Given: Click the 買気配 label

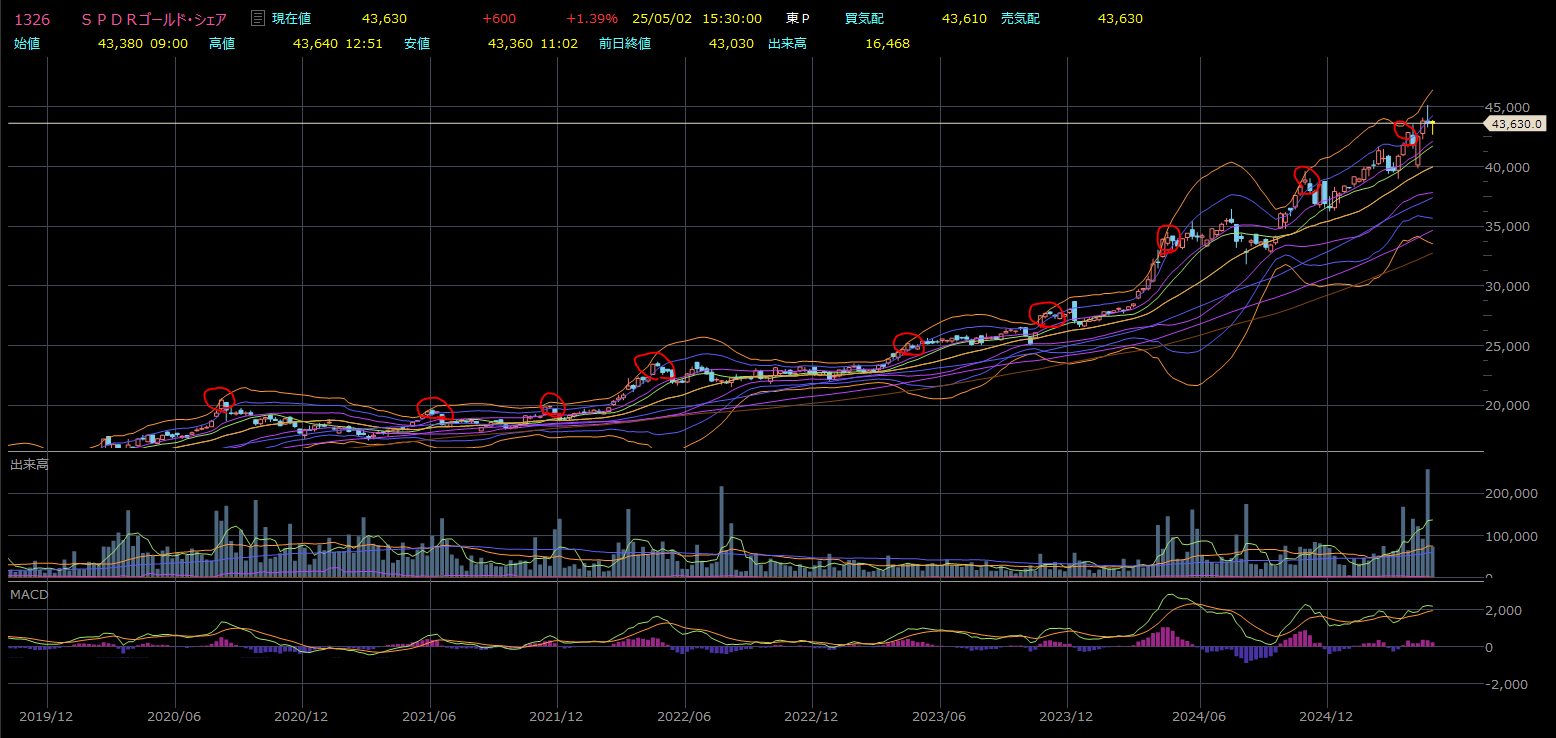Looking at the screenshot, I should click(x=865, y=19).
